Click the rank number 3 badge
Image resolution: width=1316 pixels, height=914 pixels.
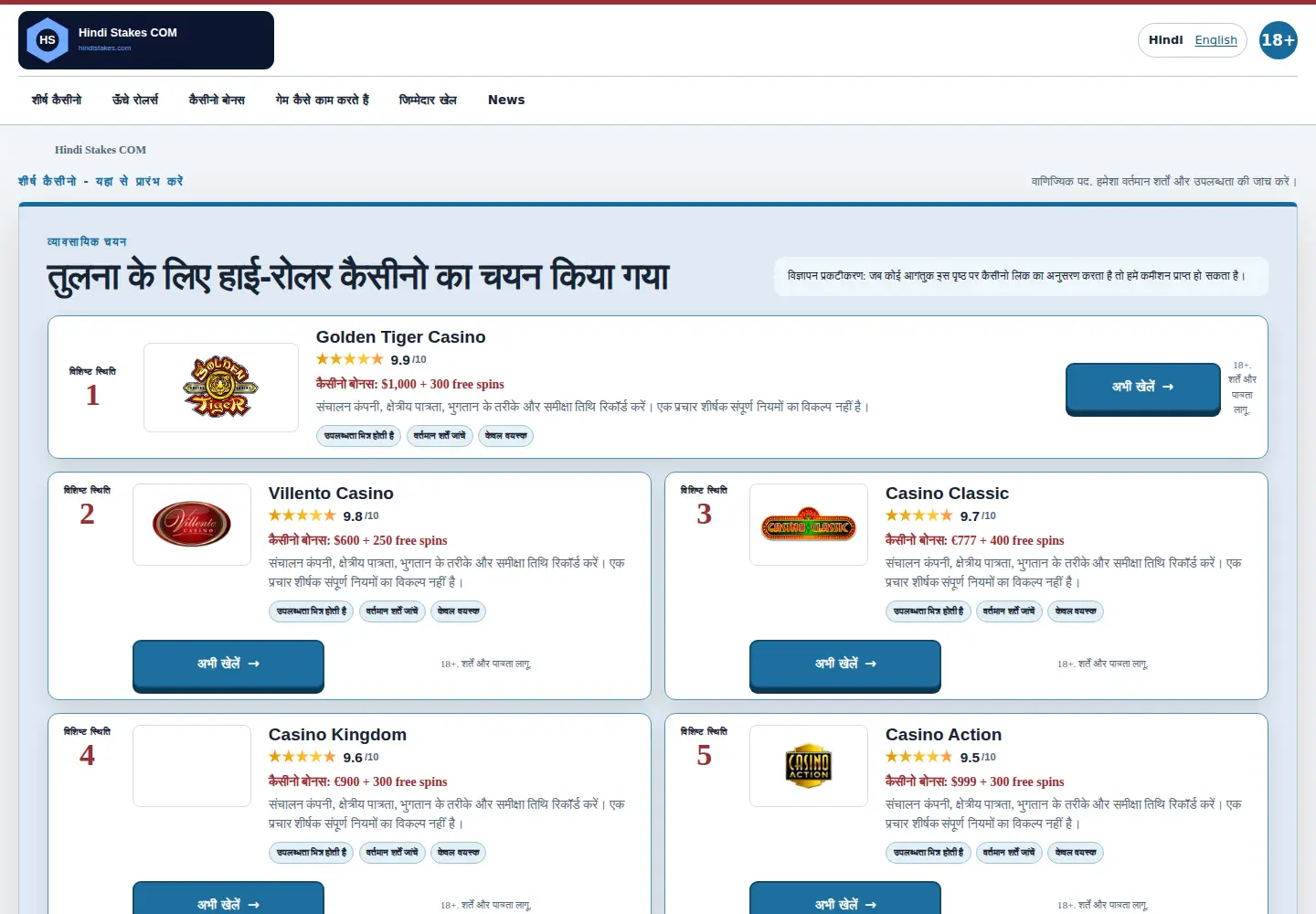pyautogui.click(x=704, y=514)
